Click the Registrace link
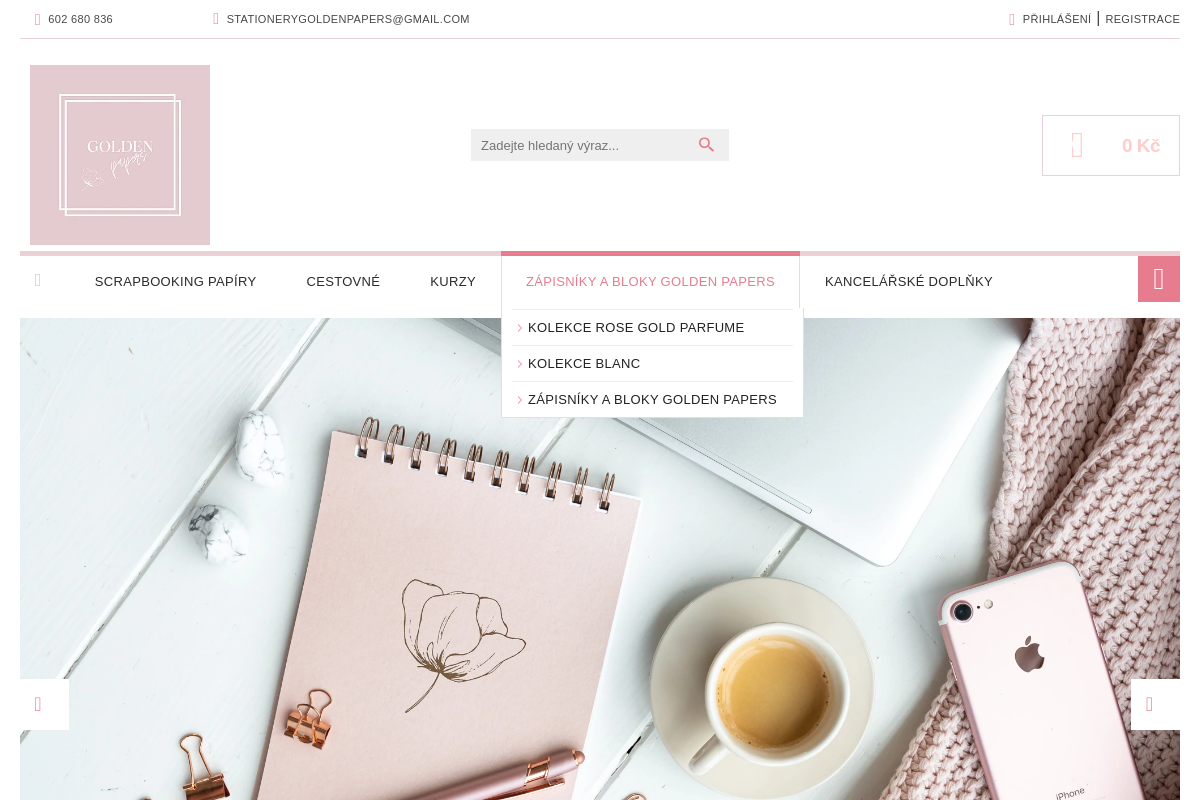1200x800 pixels. pos(1143,19)
